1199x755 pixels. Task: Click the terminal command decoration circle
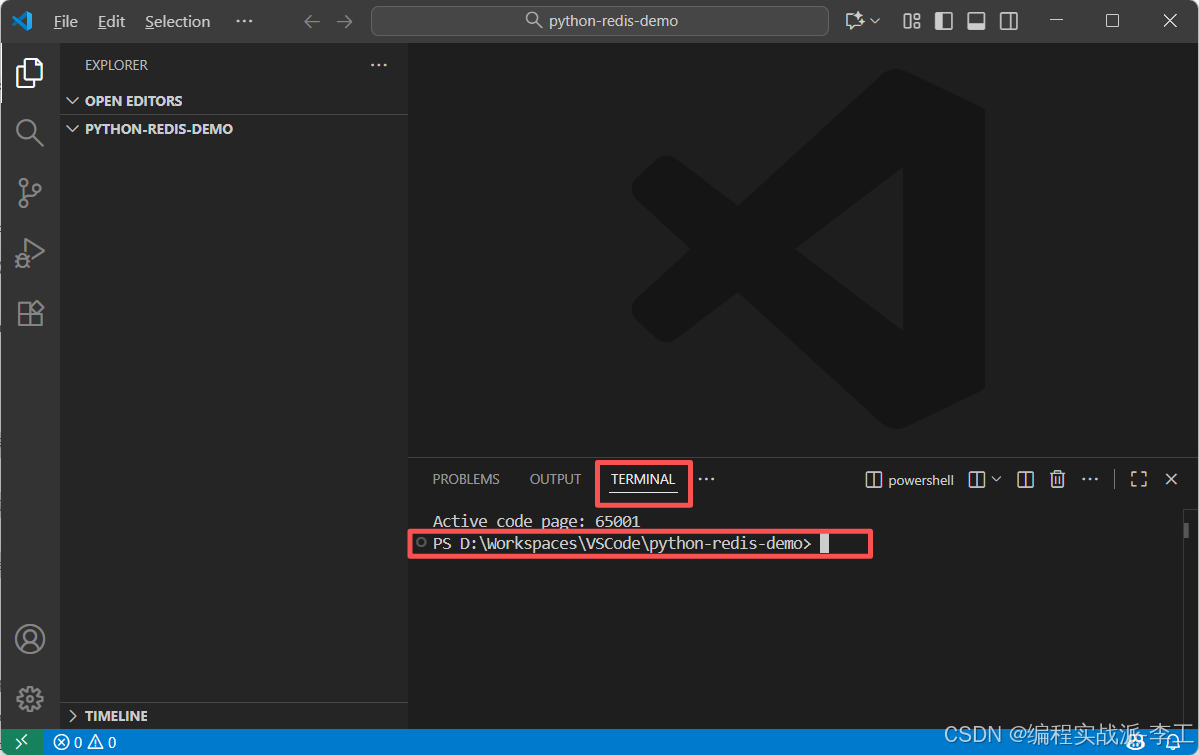(421, 542)
